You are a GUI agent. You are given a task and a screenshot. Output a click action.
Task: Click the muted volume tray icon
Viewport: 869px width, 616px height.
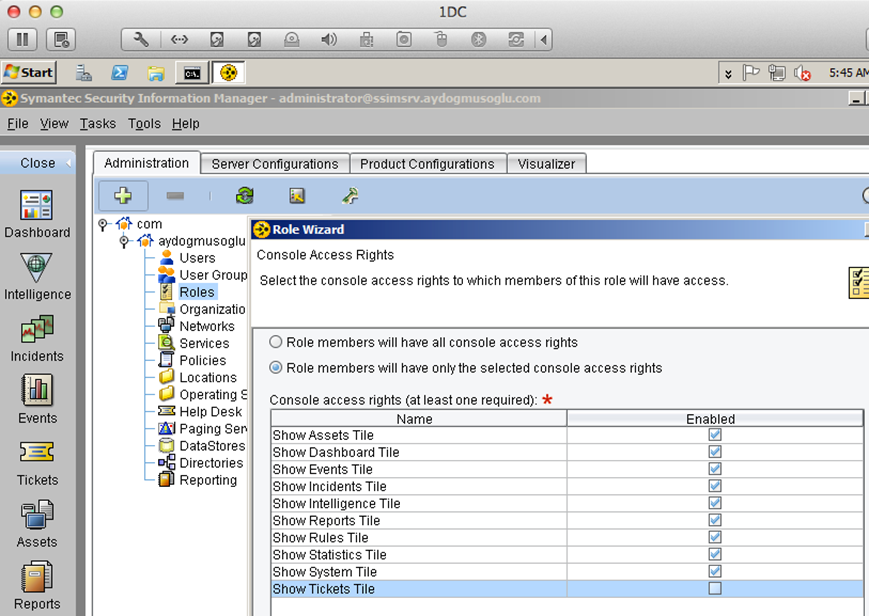802,73
